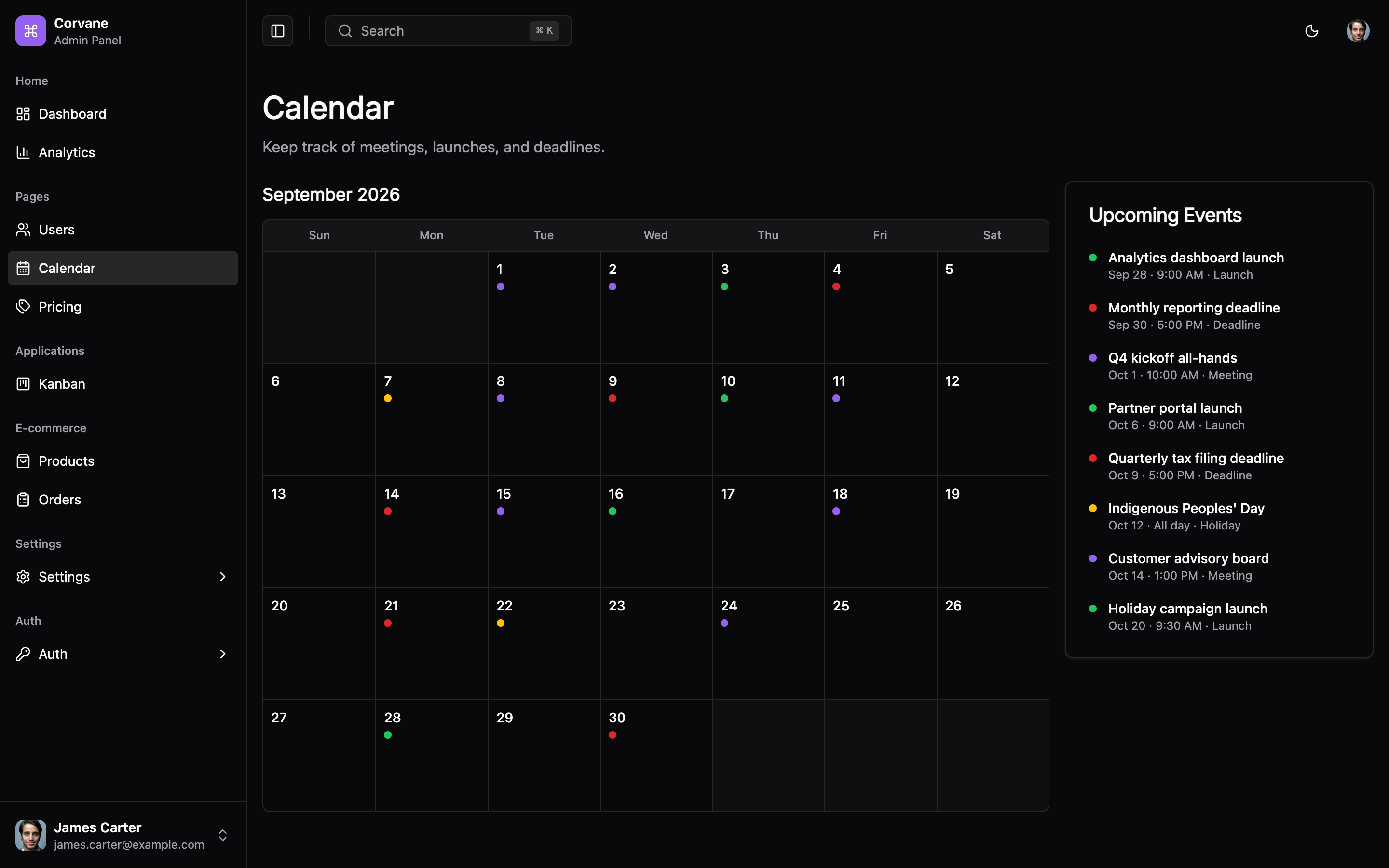Go to the Analytics page
This screenshot has height=868, width=1389.
[x=123, y=152]
